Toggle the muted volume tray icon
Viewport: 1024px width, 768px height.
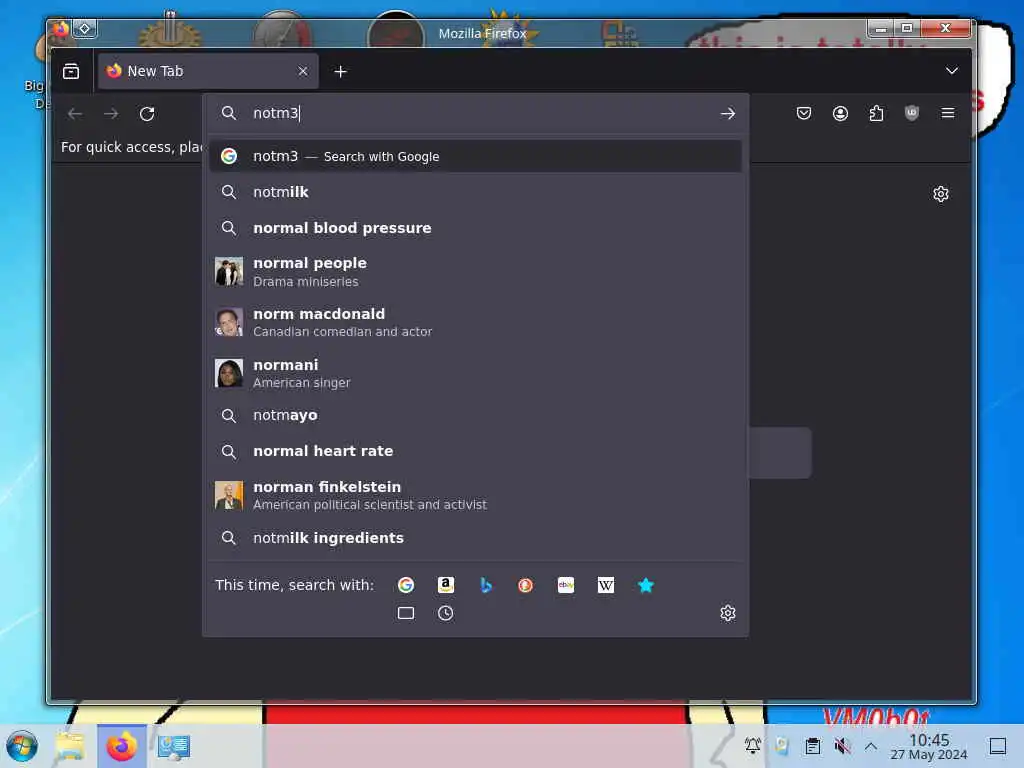click(842, 746)
